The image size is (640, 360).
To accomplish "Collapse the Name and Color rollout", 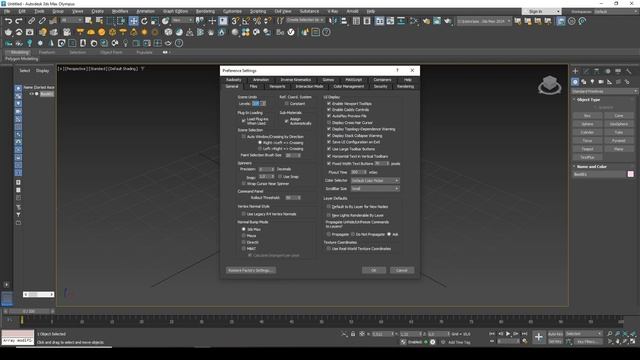I will (591, 167).
